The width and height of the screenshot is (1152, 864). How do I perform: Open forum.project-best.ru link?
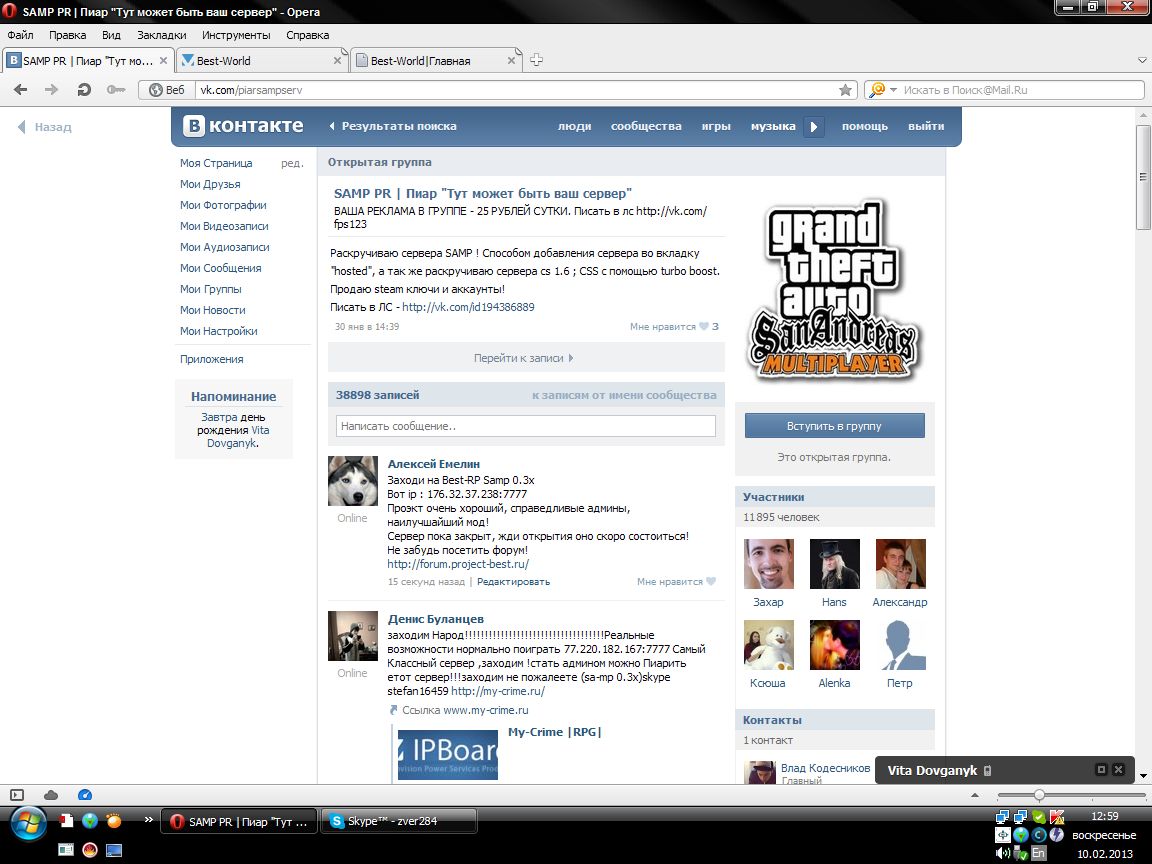(458, 564)
